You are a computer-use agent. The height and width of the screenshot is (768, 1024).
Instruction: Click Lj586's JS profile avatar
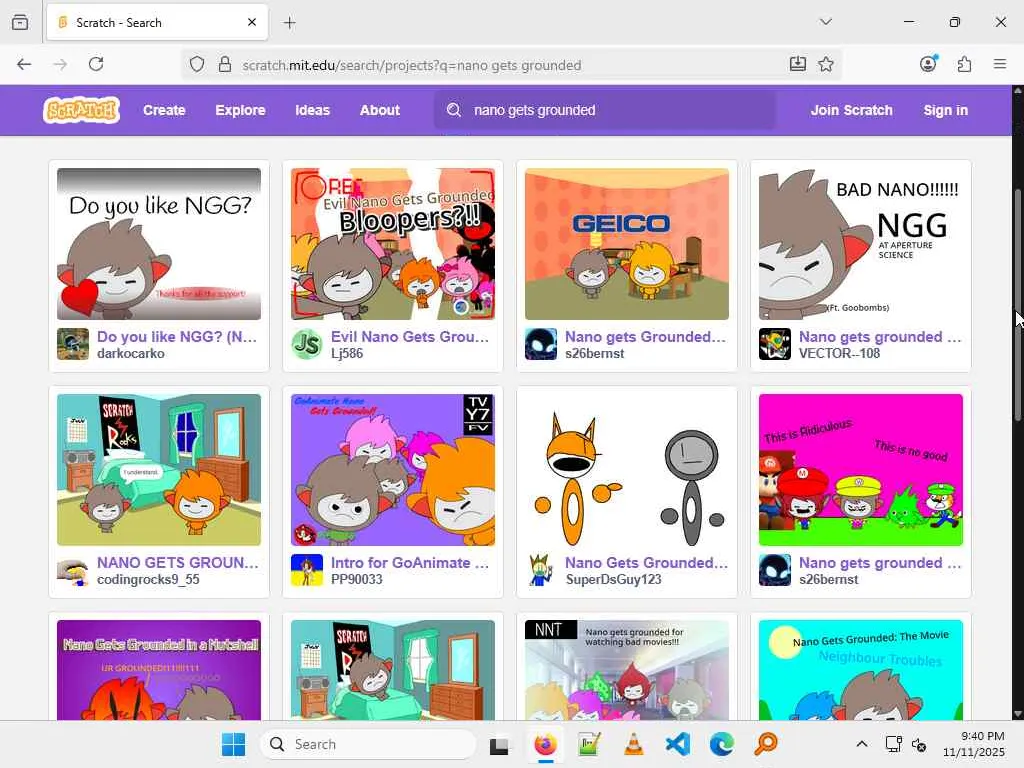point(307,344)
